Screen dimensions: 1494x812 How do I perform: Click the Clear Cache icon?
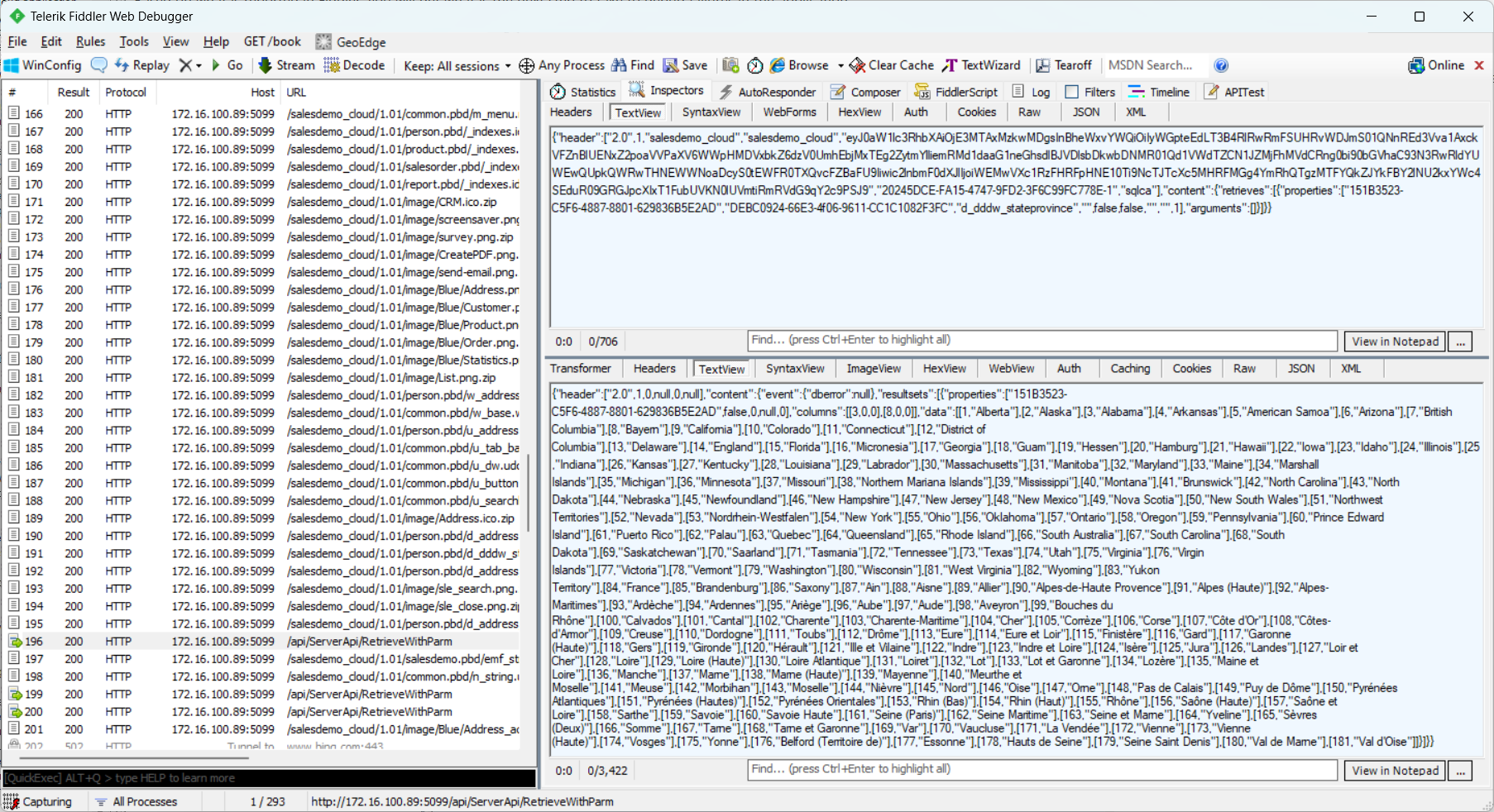click(x=858, y=65)
